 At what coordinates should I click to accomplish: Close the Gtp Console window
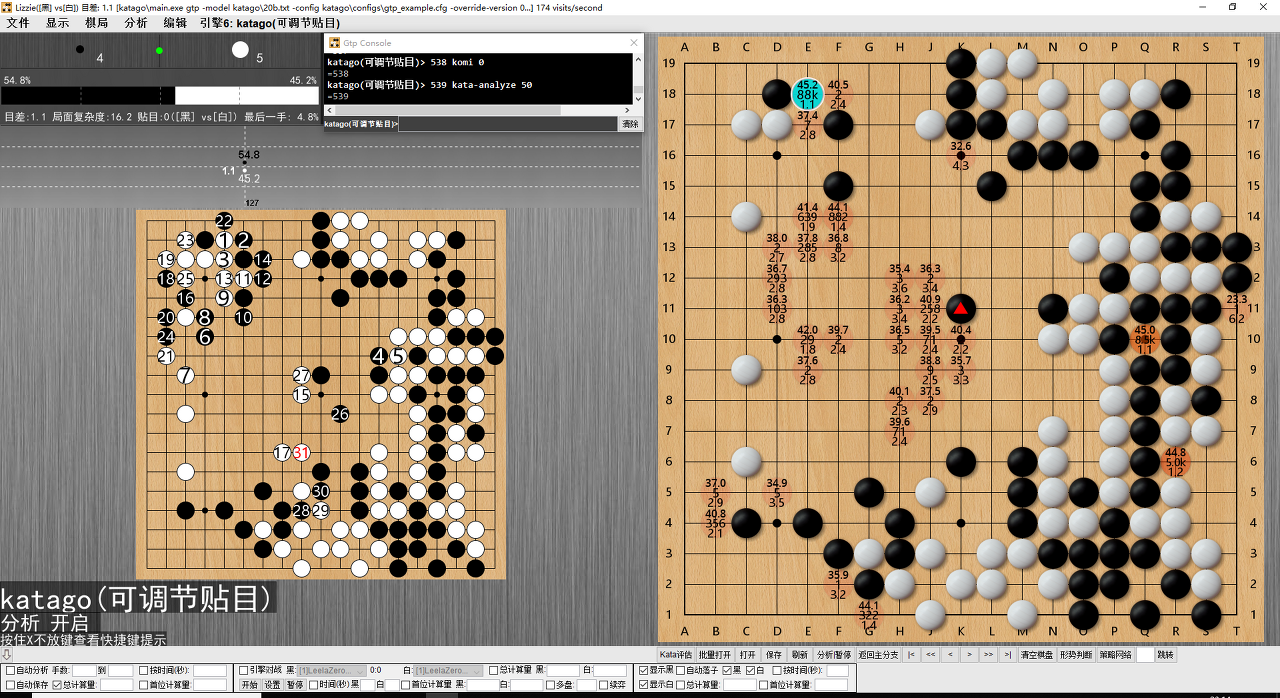pyautogui.click(x=633, y=43)
